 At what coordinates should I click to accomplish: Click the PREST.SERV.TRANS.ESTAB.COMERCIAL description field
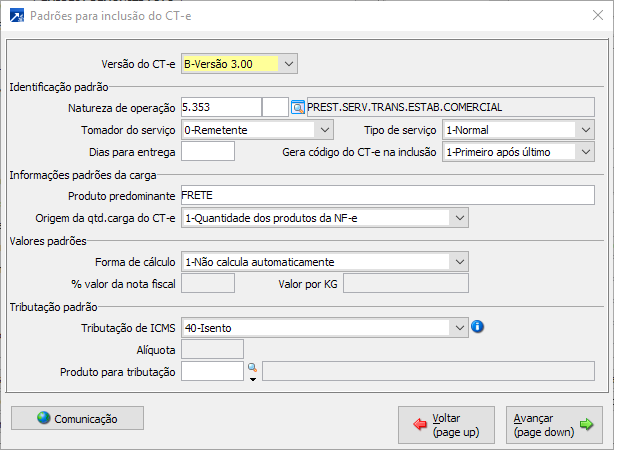pos(451,107)
